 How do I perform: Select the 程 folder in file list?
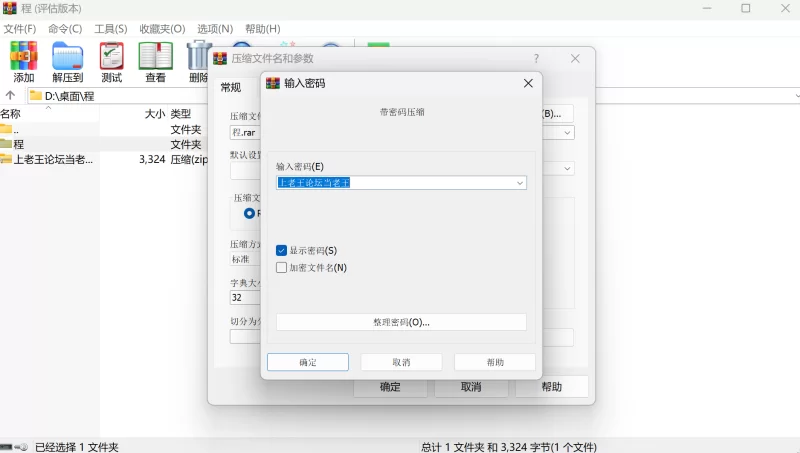(18, 144)
